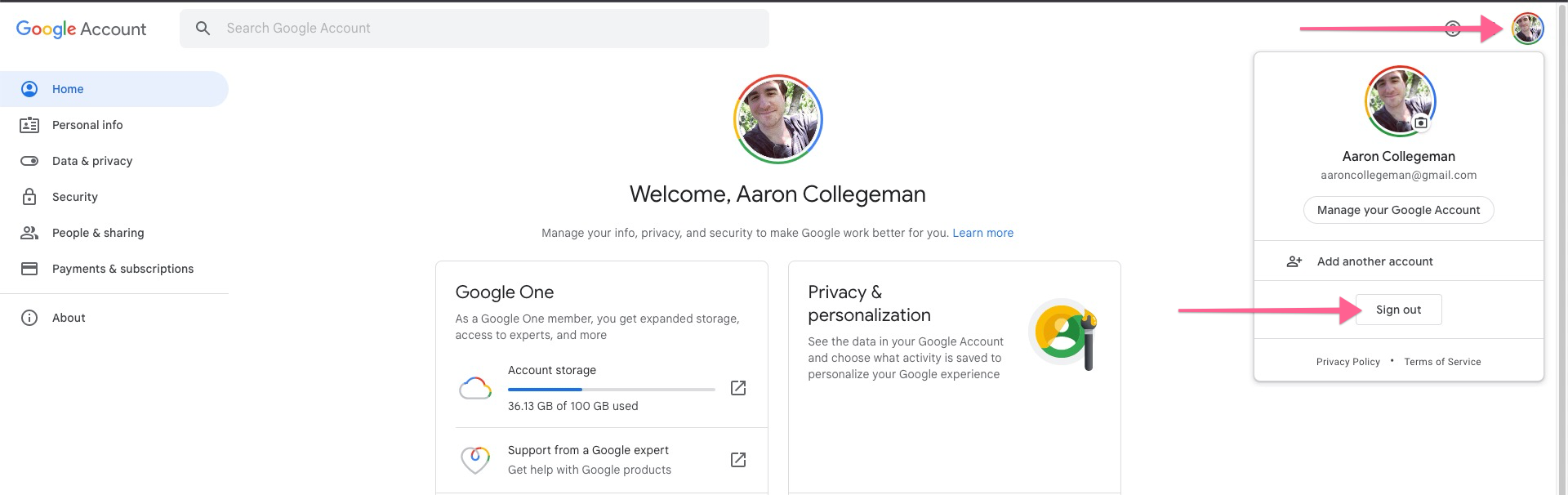Click the Data & privacy toggle icon
Image resolution: width=1568 pixels, height=495 pixels.
(x=29, y=161)
